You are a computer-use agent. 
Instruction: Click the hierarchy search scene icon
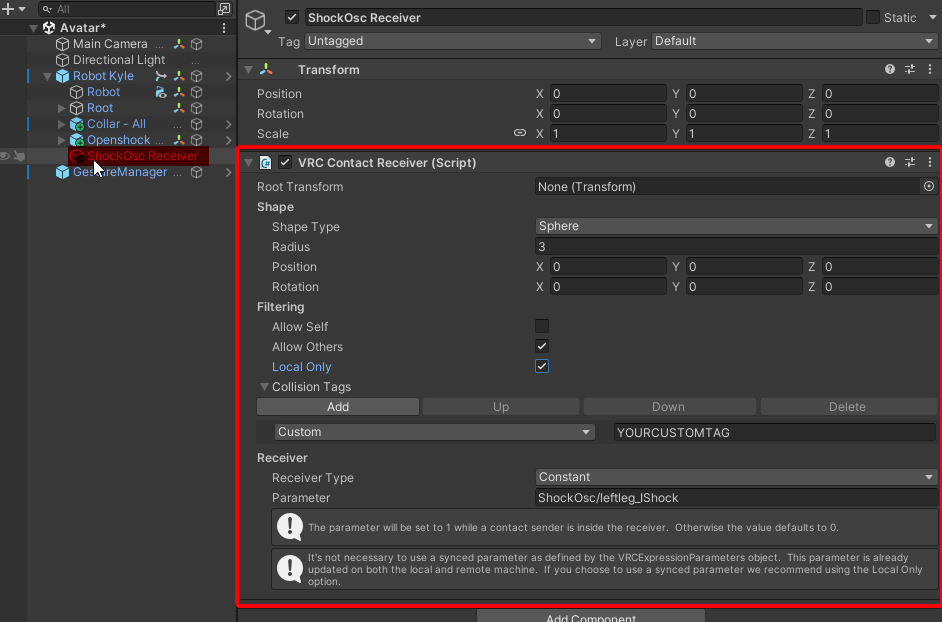pos(223,9)
